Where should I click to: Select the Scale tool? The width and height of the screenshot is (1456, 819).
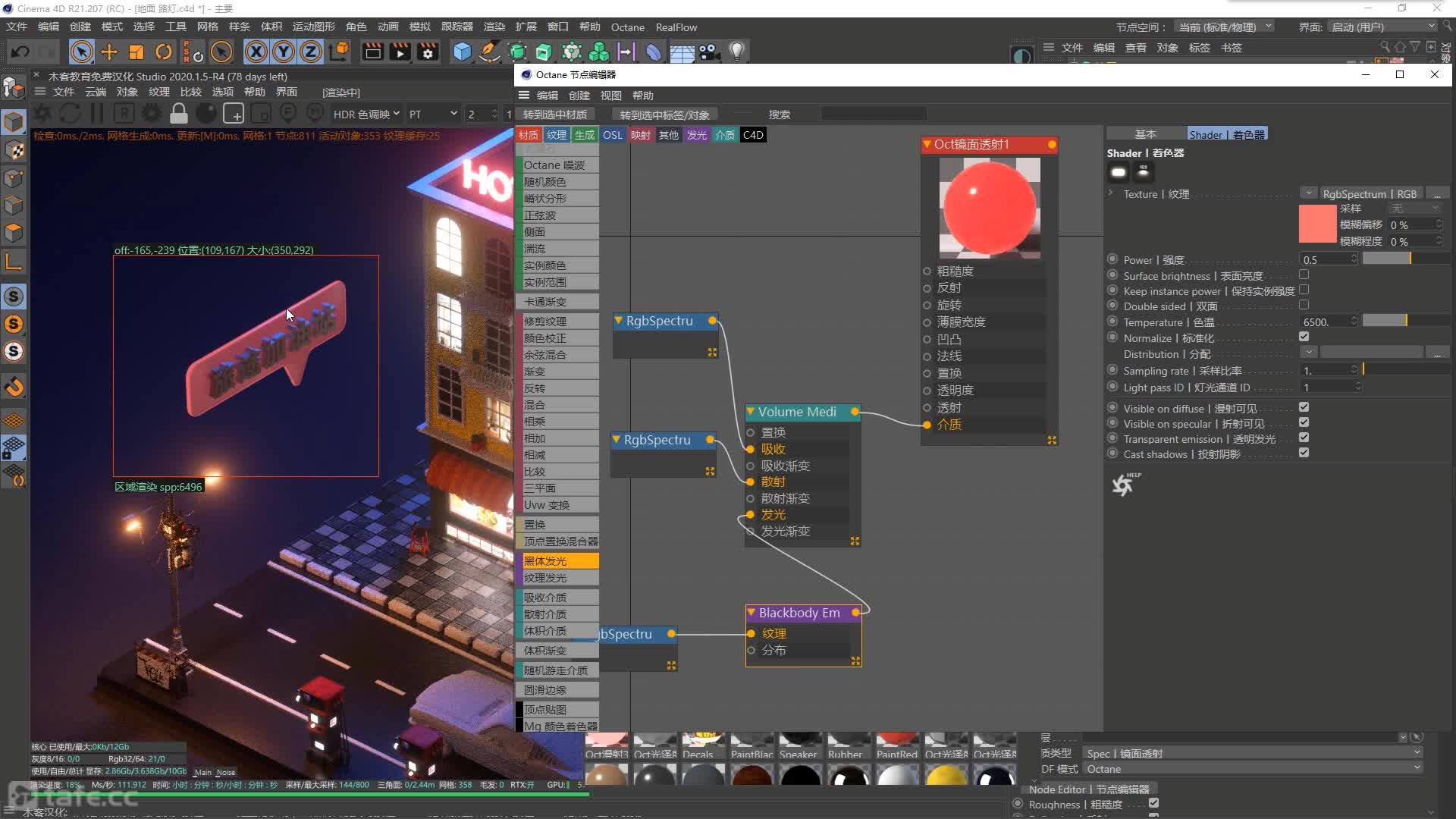pos(136,52)
